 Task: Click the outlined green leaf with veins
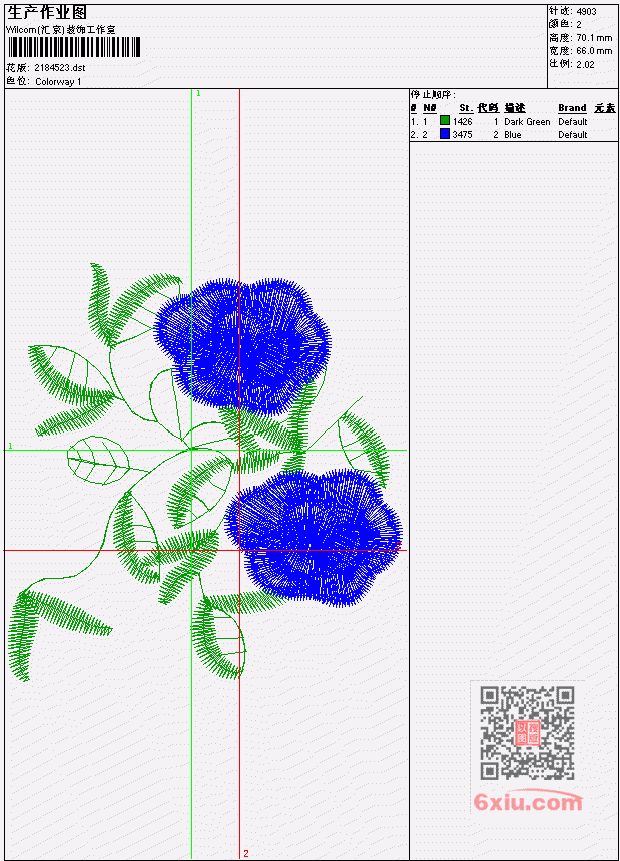[x=98, y=460]
